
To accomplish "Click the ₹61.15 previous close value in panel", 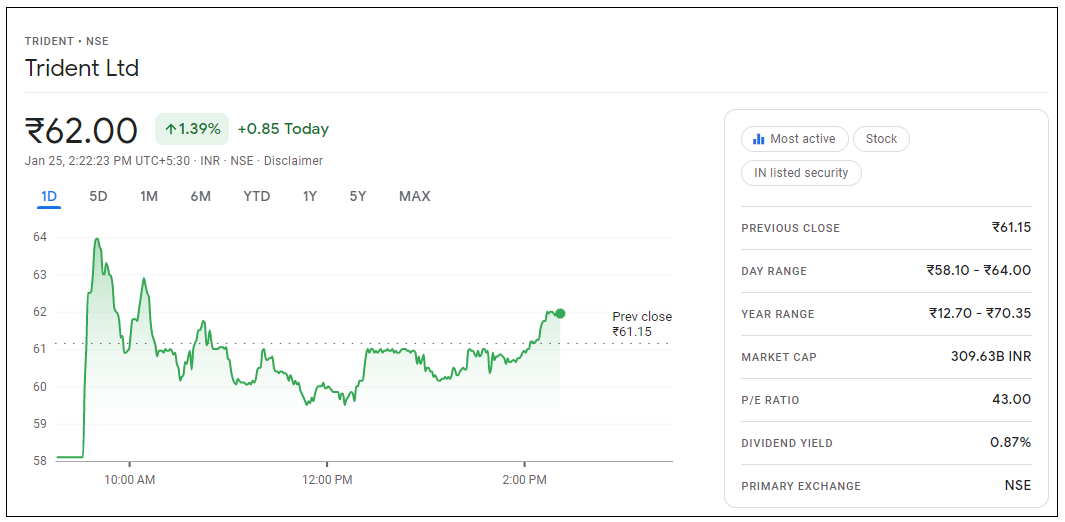I will coord(1011,227).
